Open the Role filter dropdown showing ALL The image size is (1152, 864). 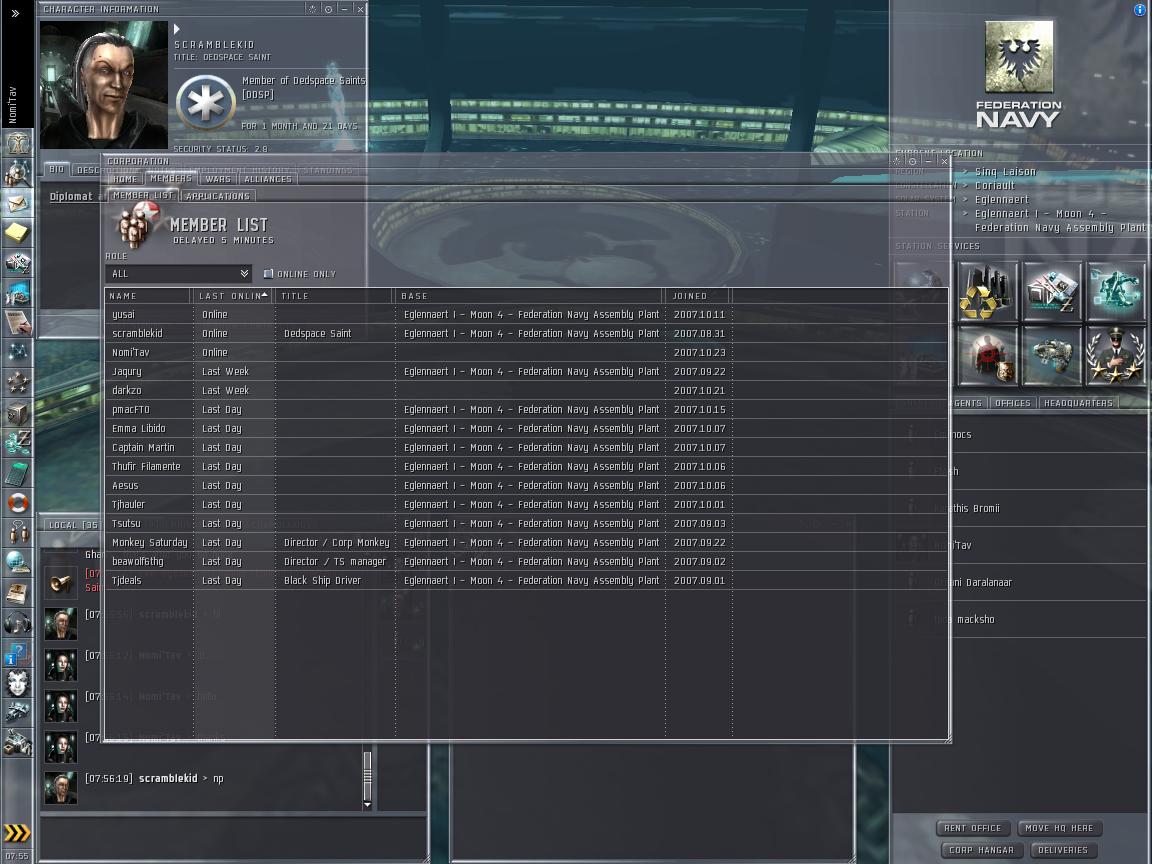[x=179, y=273]
